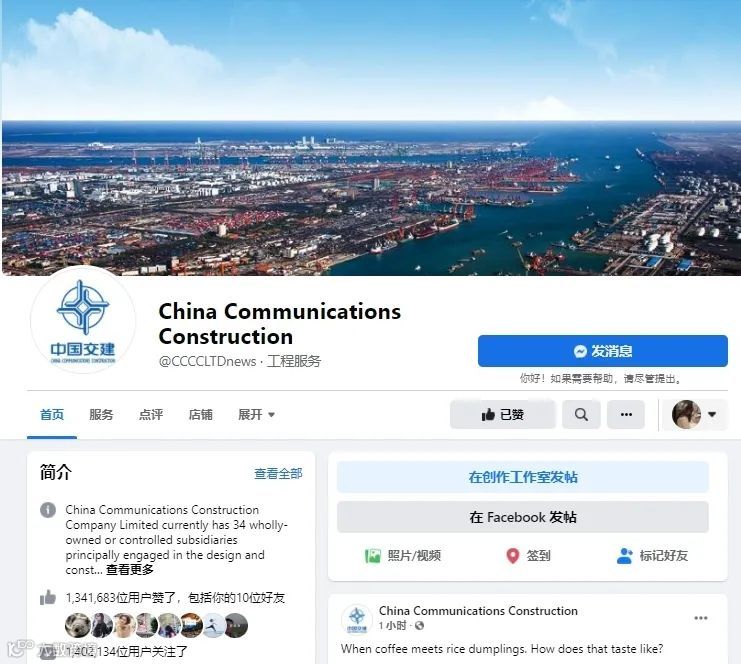This screenshot has height=664, width=741.
Task: Click the 照片/视频 photo icon
Action: point(372,556)
